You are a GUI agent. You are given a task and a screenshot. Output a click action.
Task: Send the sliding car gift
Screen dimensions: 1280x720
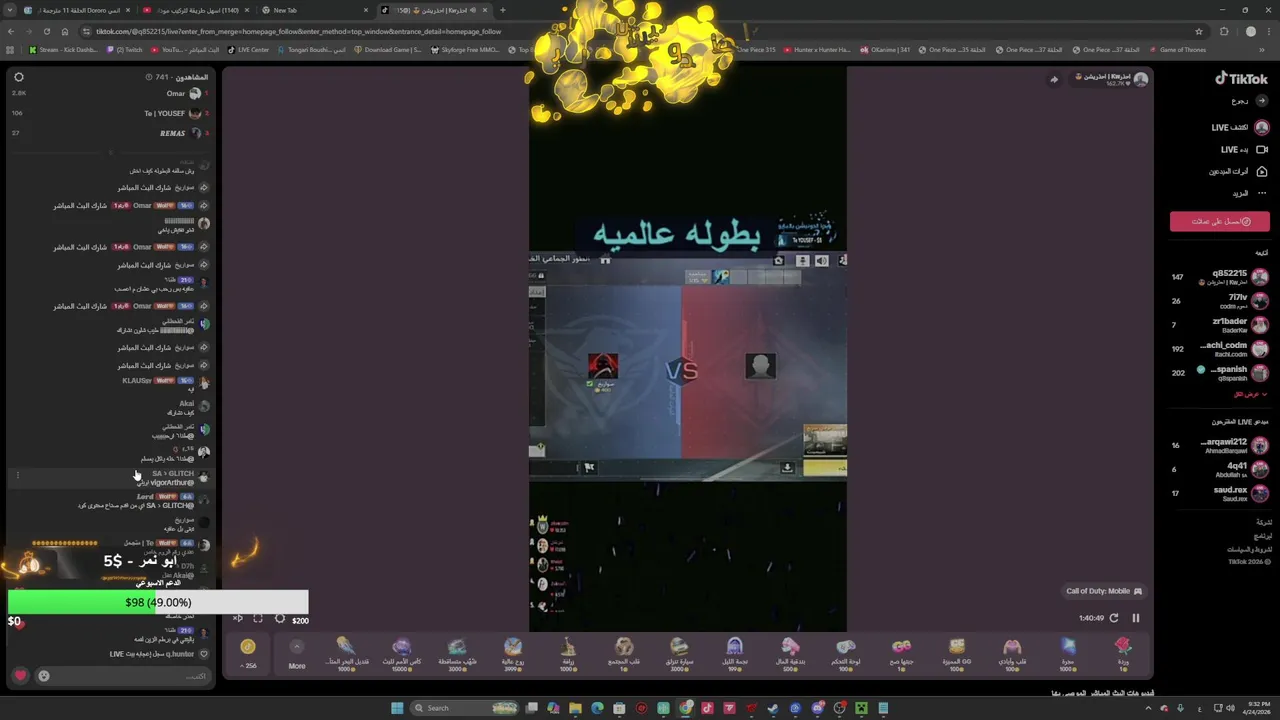click(x=679, y=653)
